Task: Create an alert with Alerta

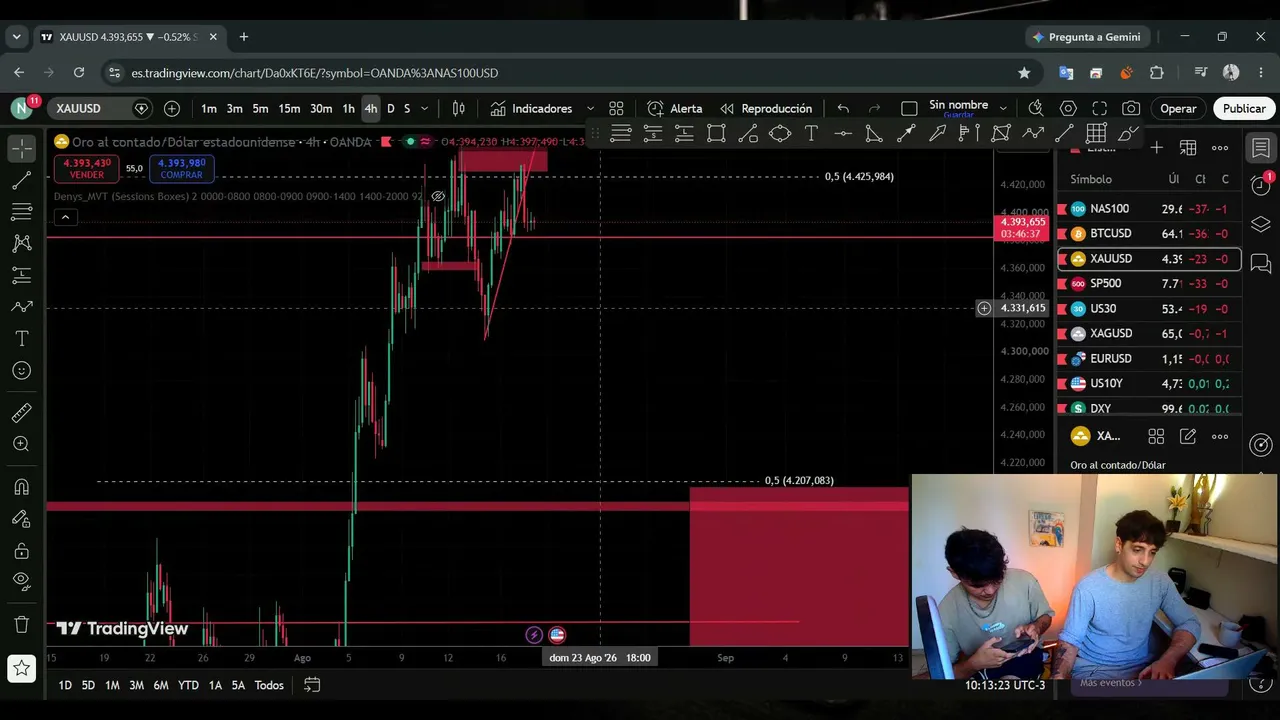Action: (675, 108)
